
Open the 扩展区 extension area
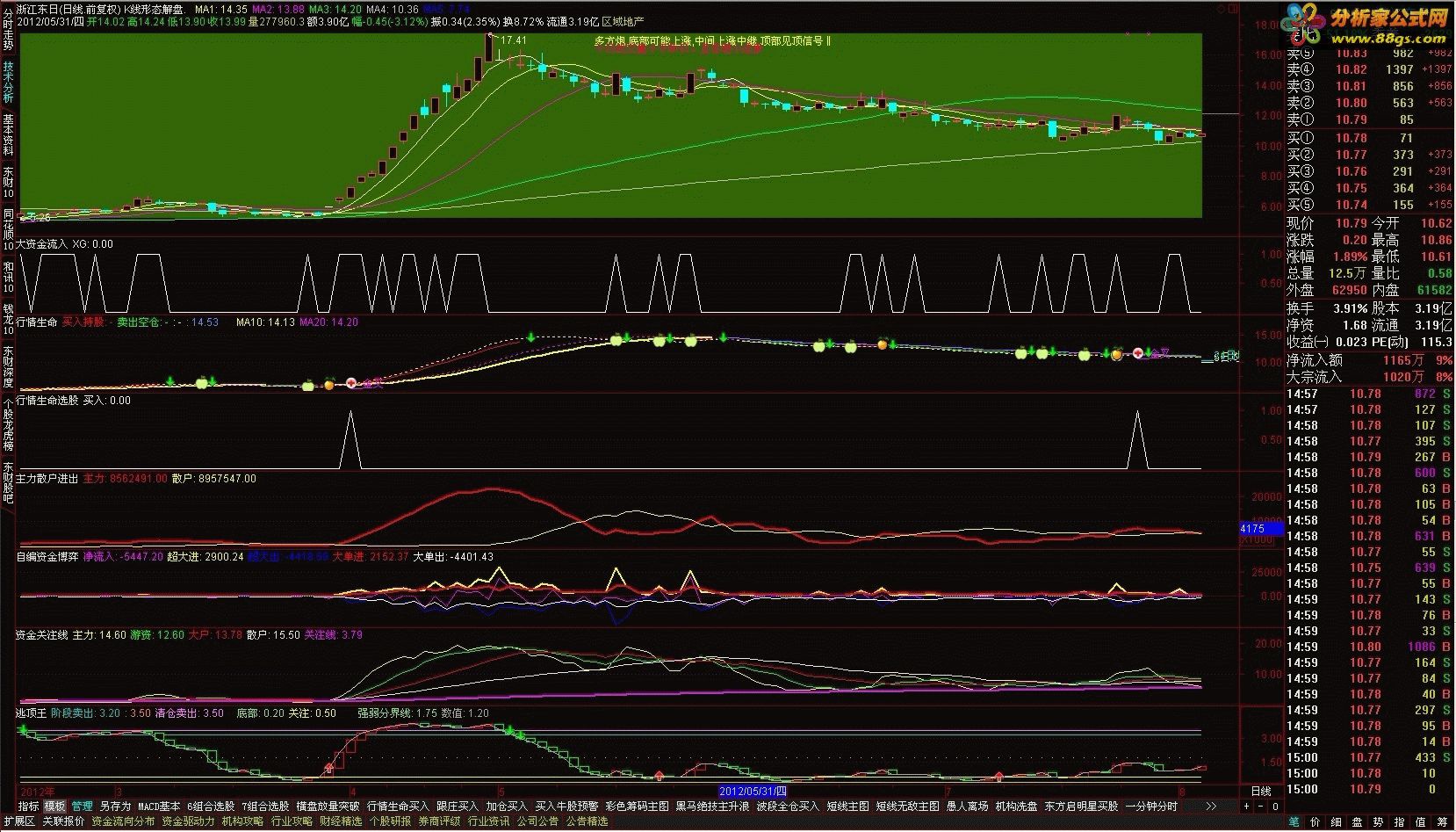point(18,821)
